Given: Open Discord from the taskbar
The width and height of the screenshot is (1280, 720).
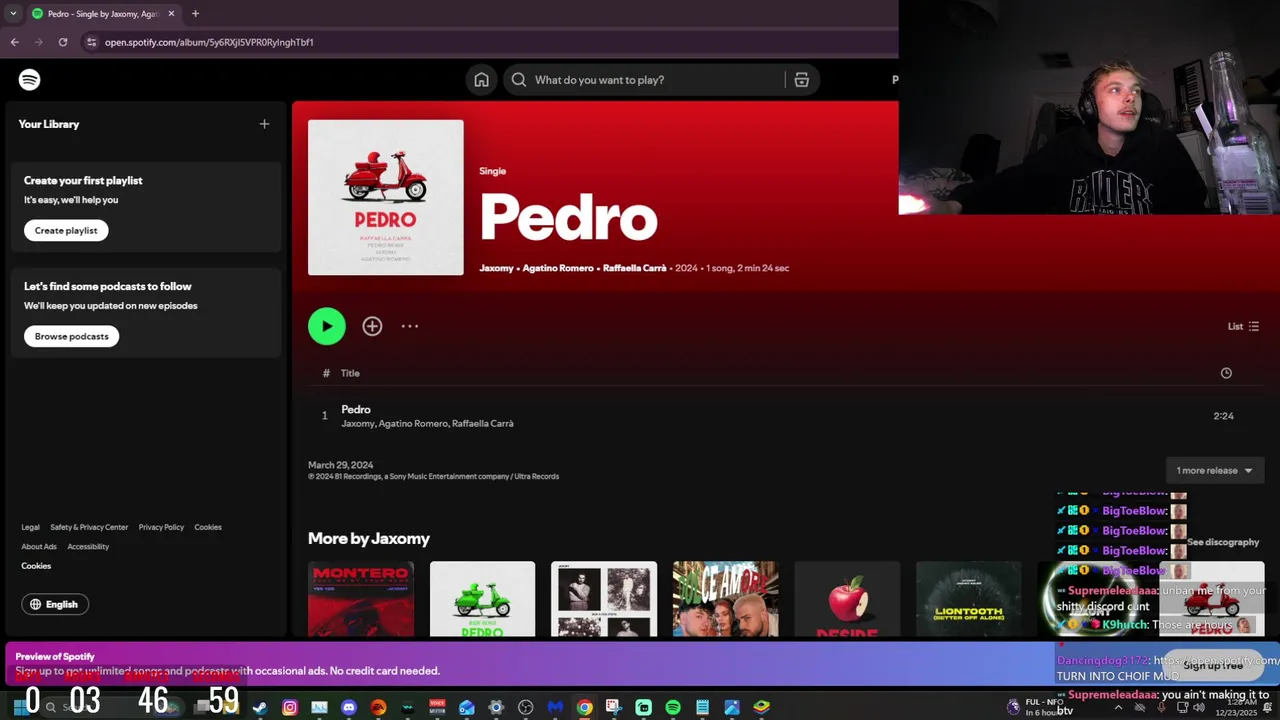Looking at the screenshot, I should click(349, 707).
